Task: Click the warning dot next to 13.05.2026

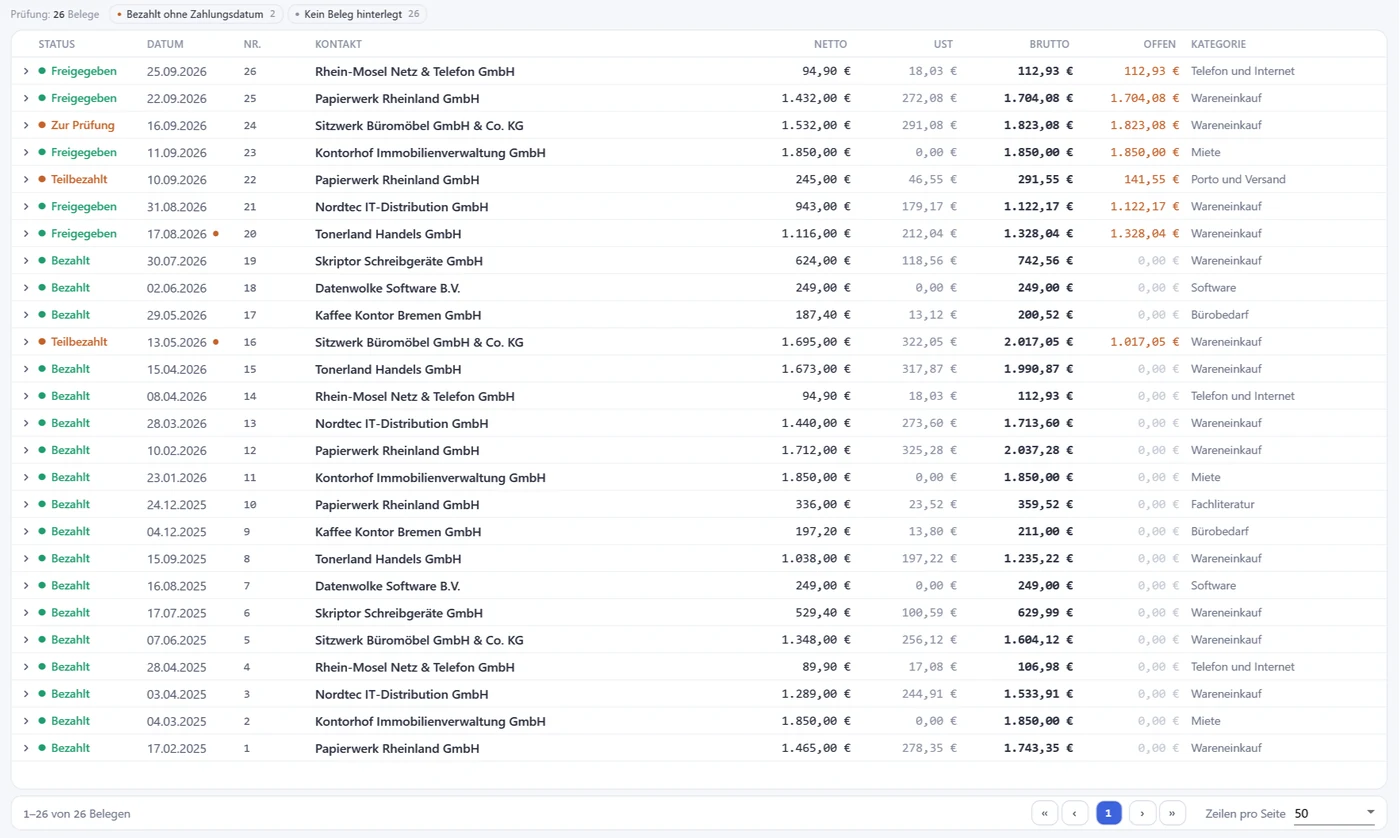Action: pyautogui.click(x=216, y=342)
